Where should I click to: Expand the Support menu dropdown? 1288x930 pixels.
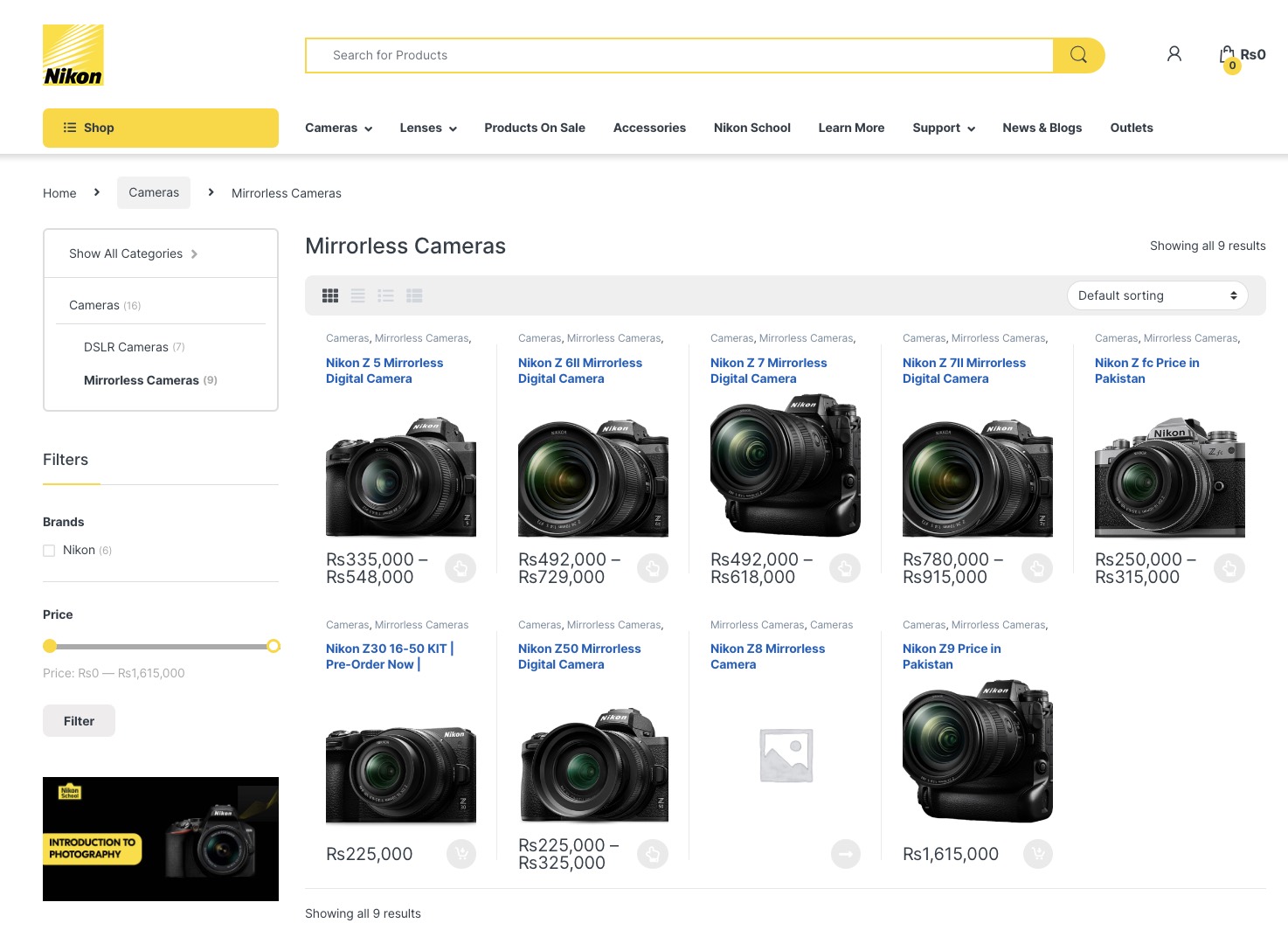[x=943, y=128]
